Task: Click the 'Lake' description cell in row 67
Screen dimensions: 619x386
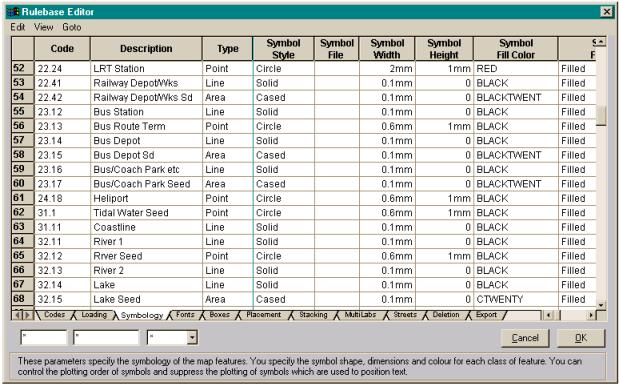Action: tap(146, 285)
